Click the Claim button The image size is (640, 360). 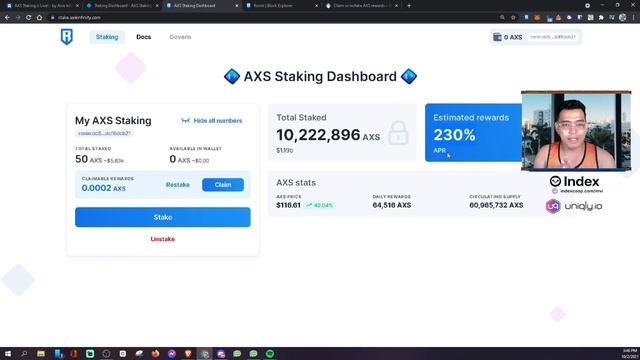click(223, 185)
